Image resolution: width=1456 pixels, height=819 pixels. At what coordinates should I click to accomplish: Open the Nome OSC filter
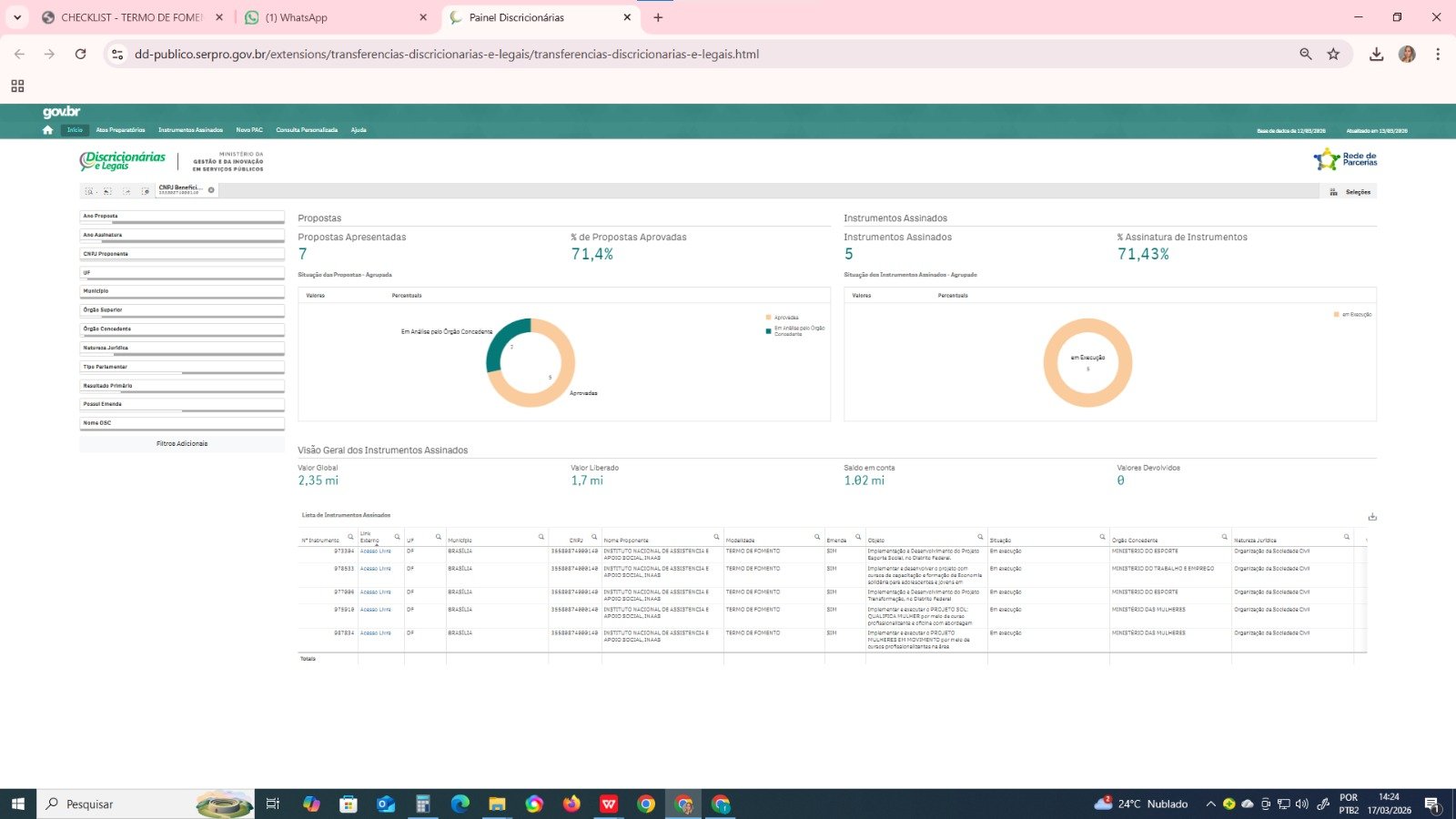coord(182,423)
